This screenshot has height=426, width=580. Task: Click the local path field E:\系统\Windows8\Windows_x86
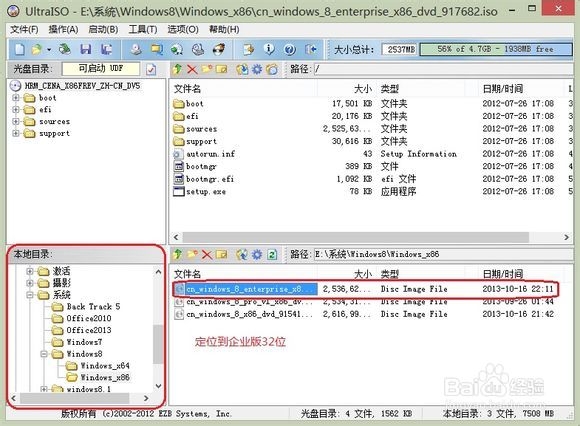coord(443,254)
